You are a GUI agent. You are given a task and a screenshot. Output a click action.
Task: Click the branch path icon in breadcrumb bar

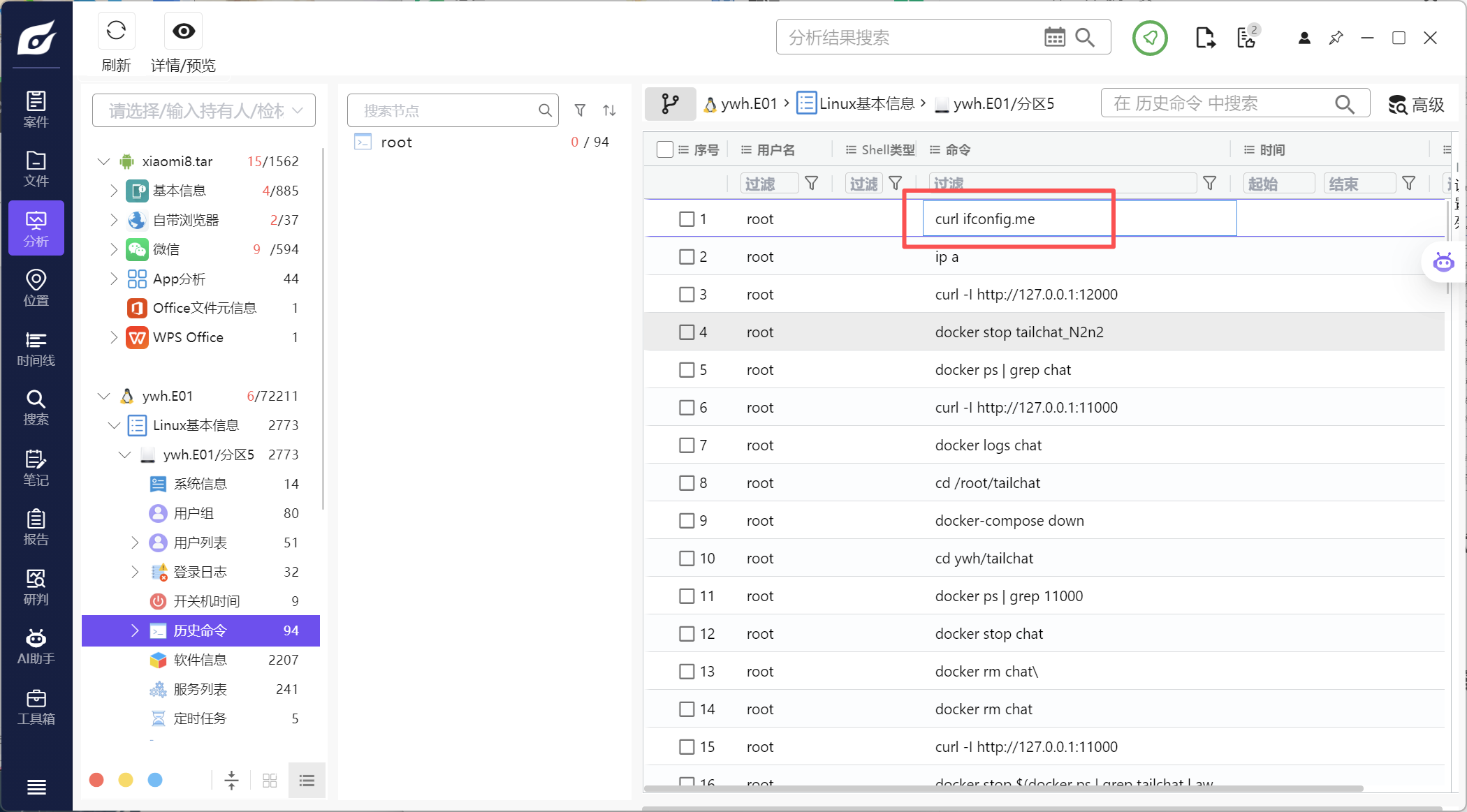click(670, 104)
